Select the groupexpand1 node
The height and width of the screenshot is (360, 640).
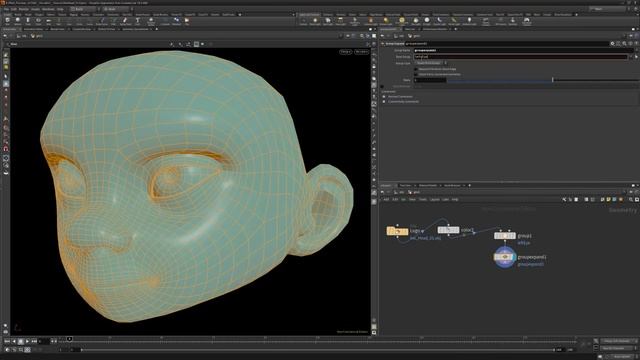pyautogui.click(x=505, y=257)
